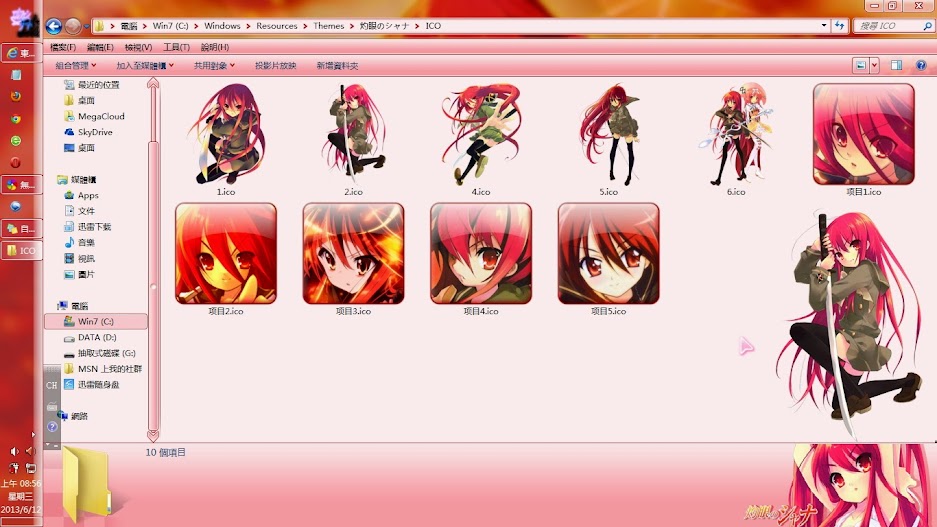Viewport: 937px width, 527px height.
Task: Select Win7 (C:) in the address breadcrumb
Action: (x=170, y=26)
